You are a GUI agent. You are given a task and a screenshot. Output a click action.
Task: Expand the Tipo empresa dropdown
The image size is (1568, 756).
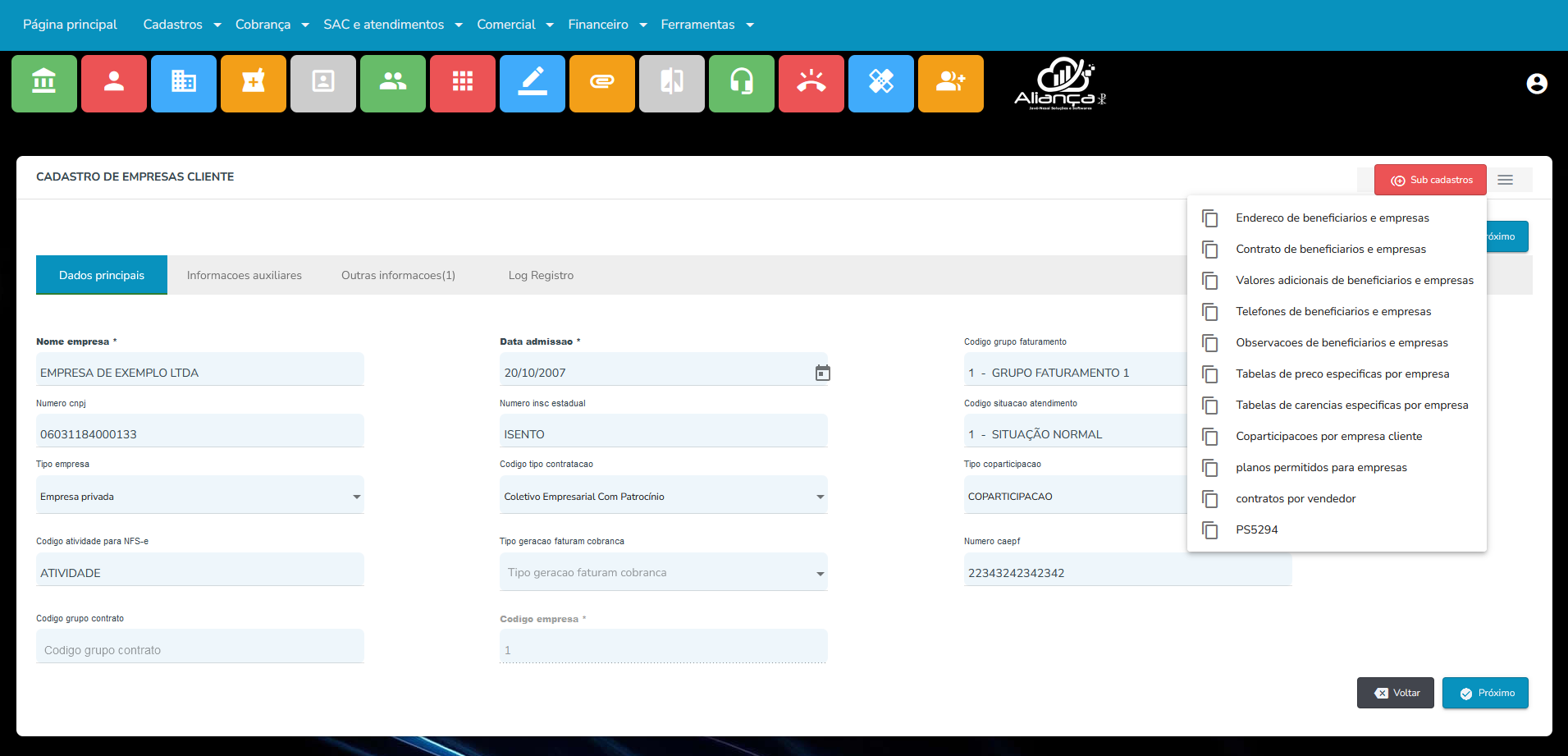tap(356, 497)
